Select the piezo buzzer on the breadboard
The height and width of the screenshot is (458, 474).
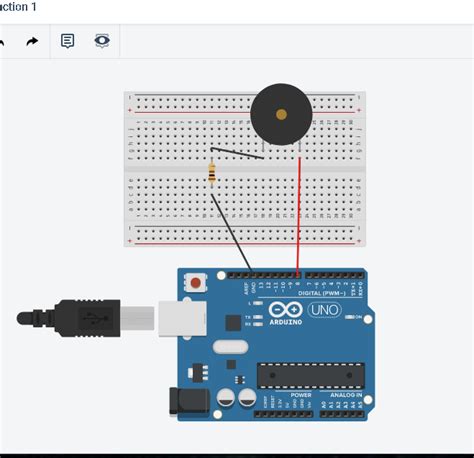point(281,115)
